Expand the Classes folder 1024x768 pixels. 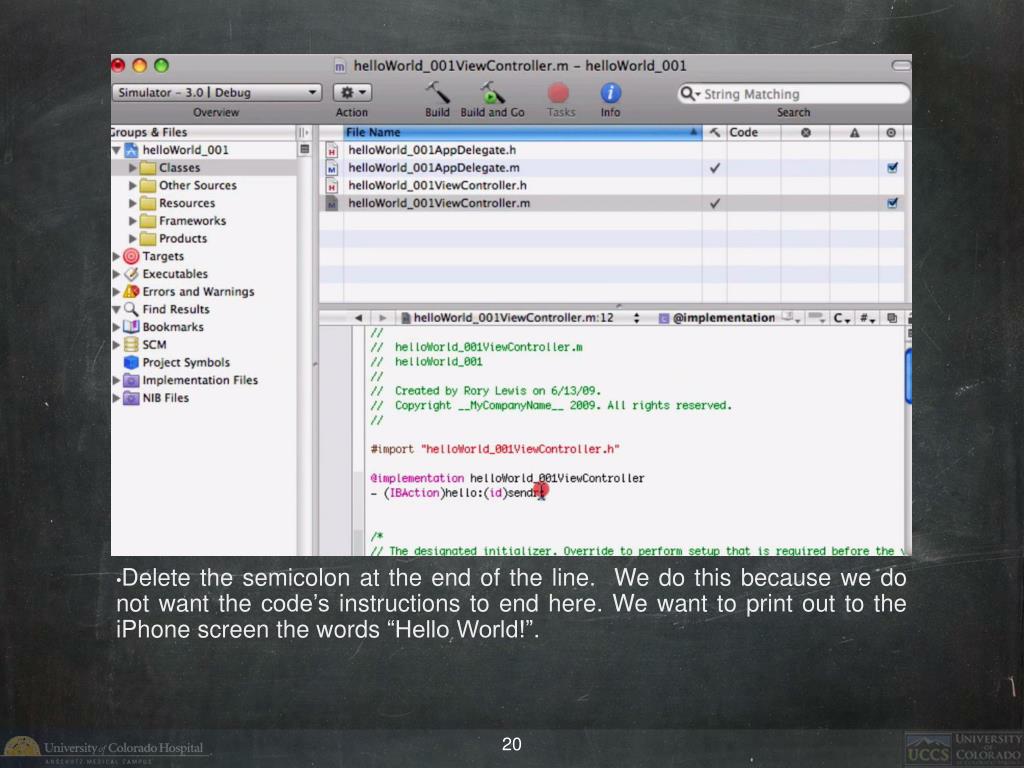133,168
